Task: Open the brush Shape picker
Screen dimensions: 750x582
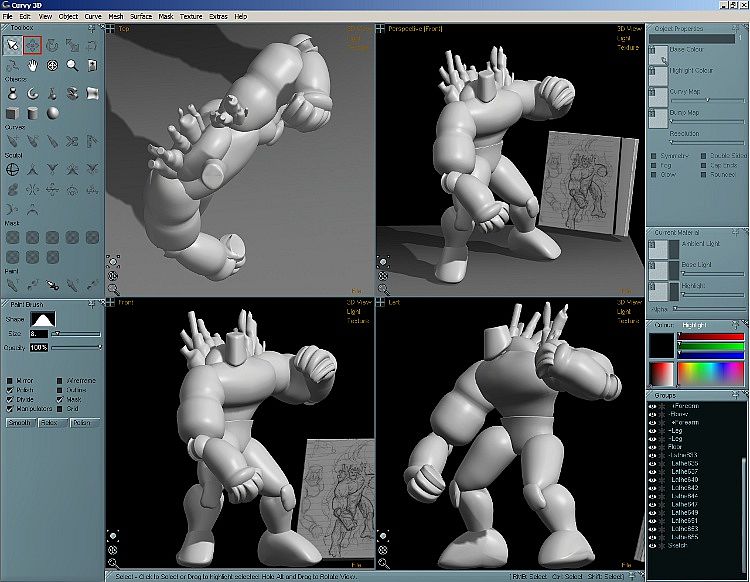Action: pos(42,318)
